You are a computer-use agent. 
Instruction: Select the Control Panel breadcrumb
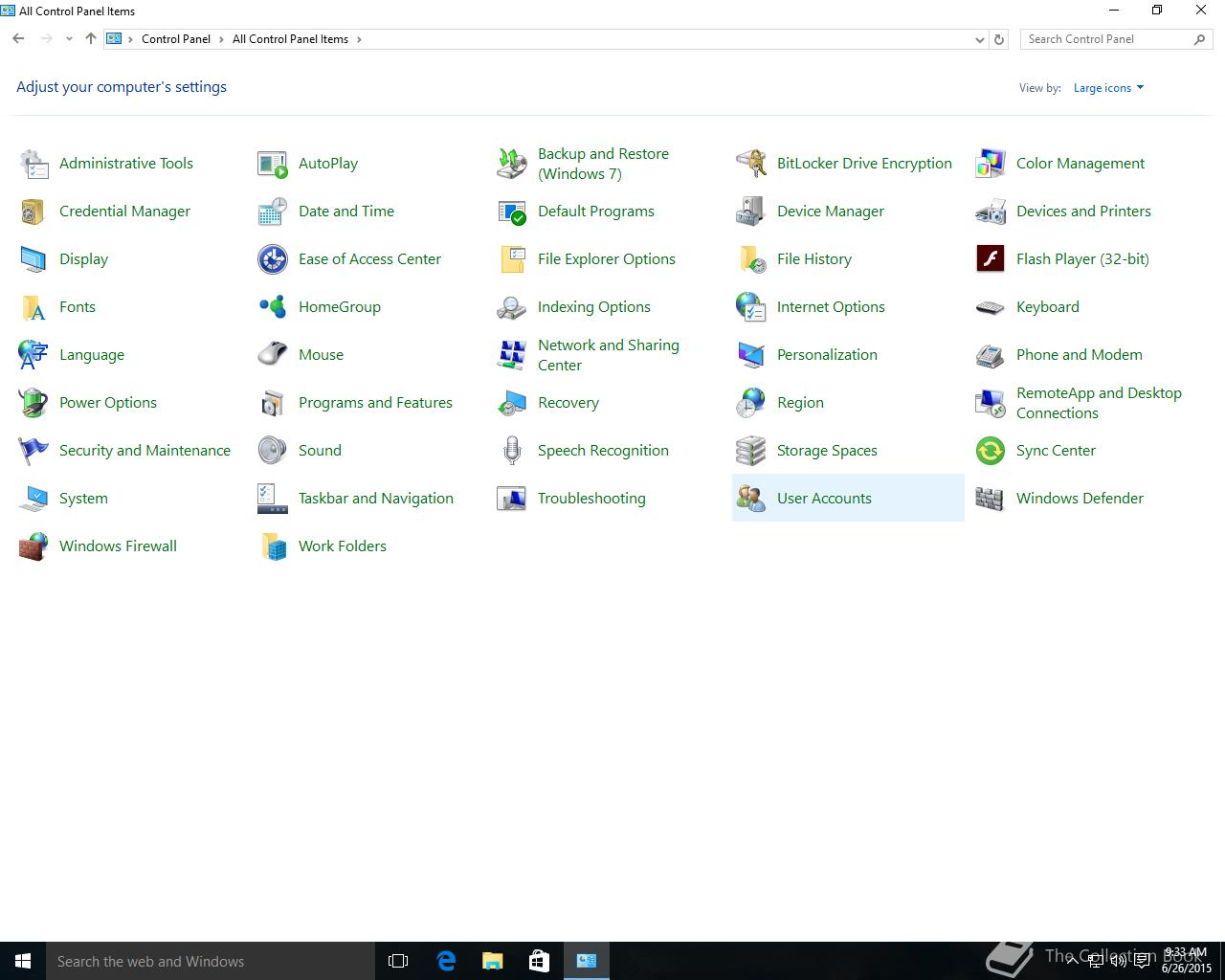tap(176, 39)
